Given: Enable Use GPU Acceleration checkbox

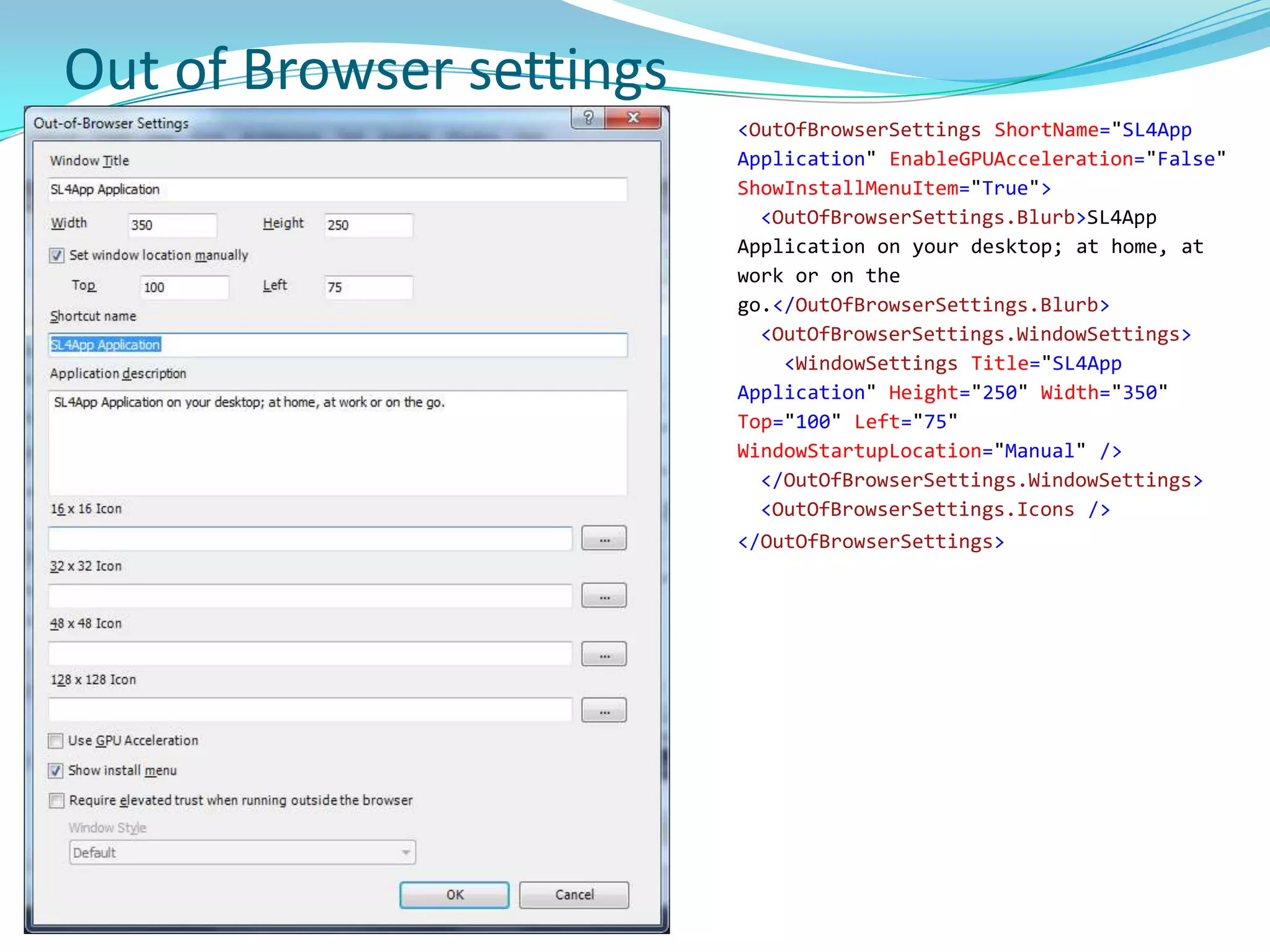Looking at the screenshot, I should click(56, 741).
